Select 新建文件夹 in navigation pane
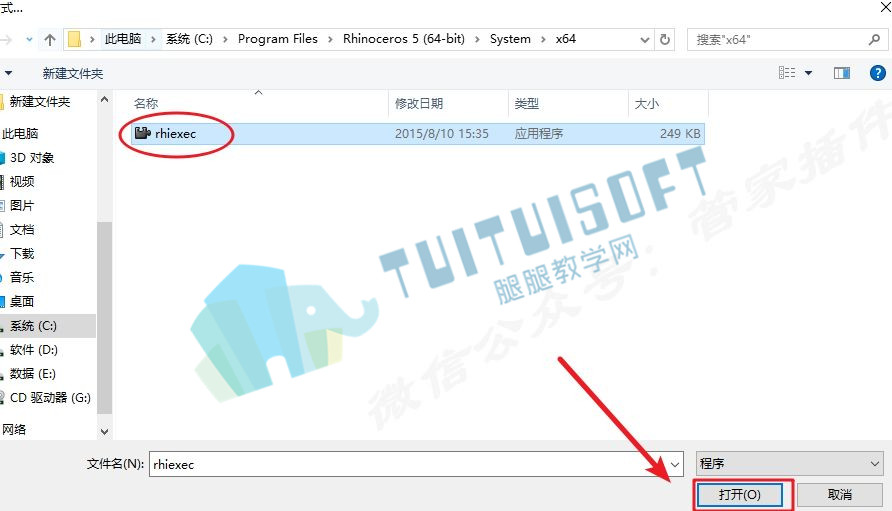Image resolution: width=892 pixels, height=511 pixels. [x=40, y=101]
